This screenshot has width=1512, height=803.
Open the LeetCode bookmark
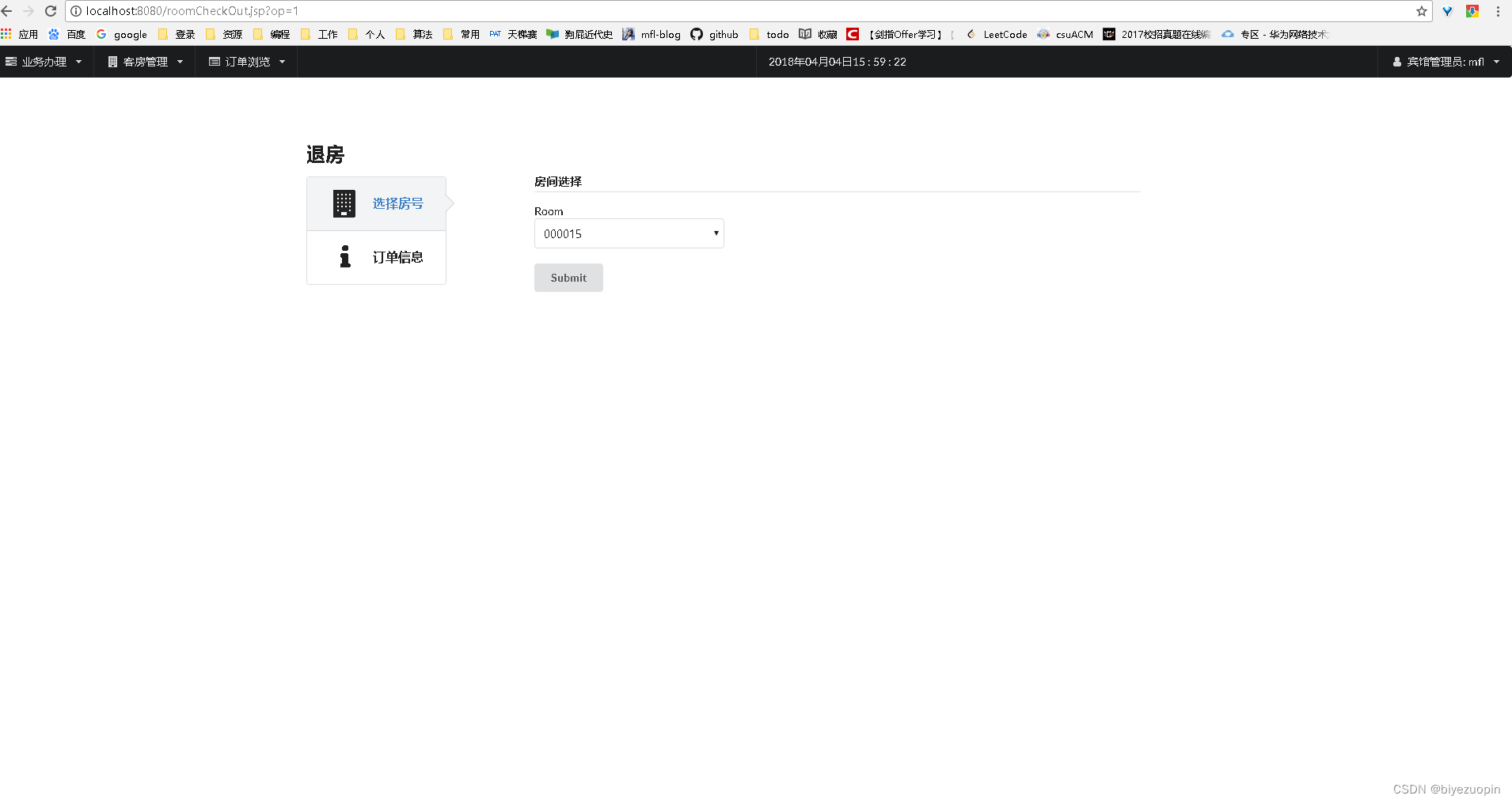point(997,34)
